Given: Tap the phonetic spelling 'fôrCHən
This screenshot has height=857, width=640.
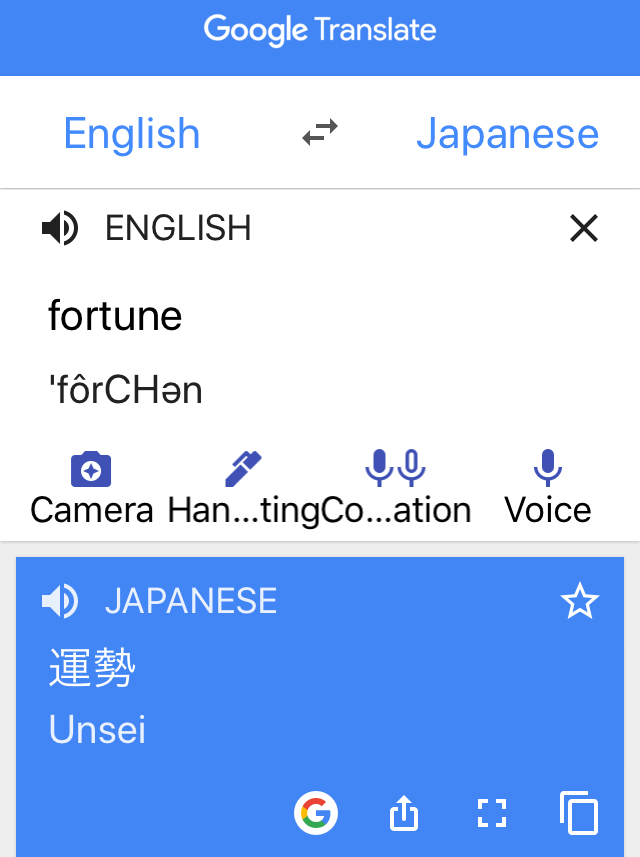Looking at the screenshot, I should 126,390.
